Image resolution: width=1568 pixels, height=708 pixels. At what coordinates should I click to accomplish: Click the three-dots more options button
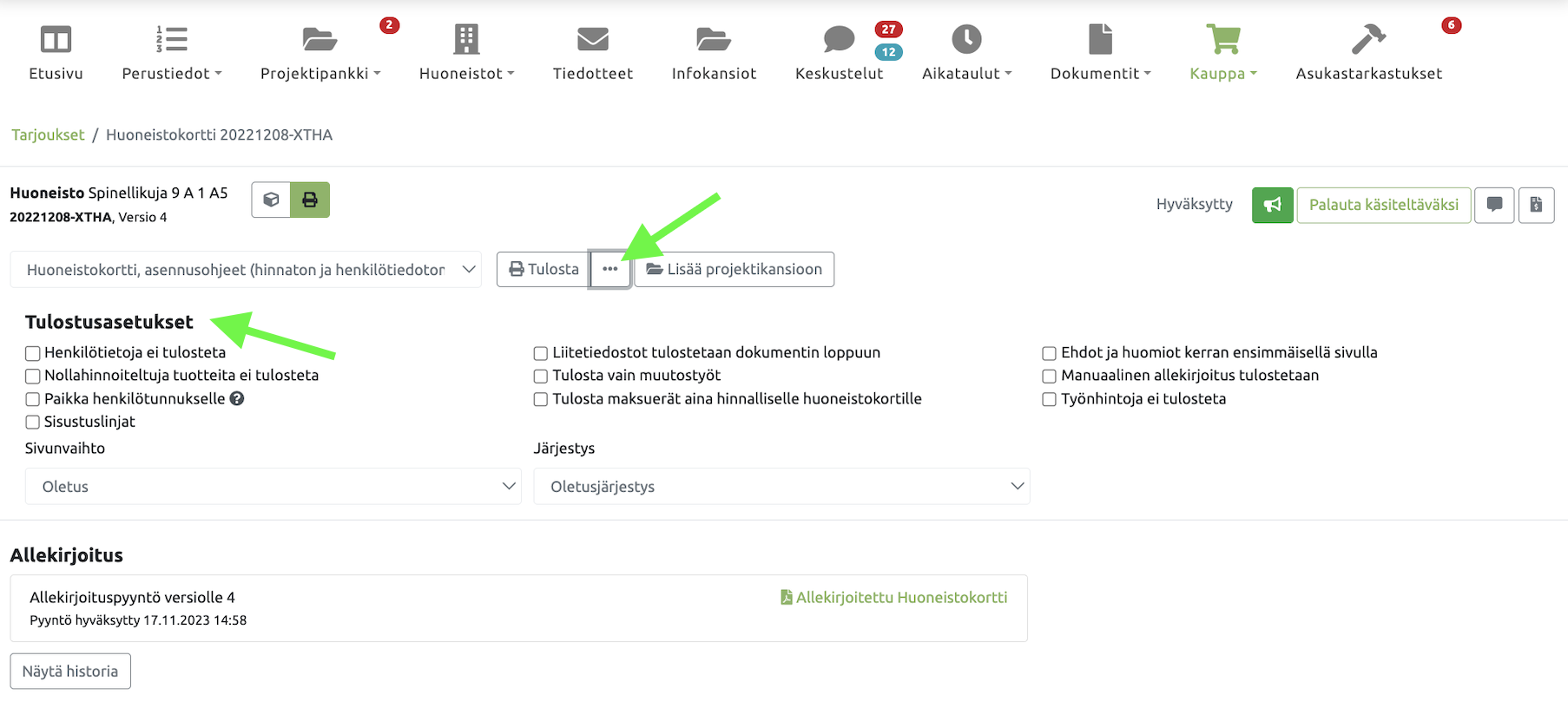point(610,269)
